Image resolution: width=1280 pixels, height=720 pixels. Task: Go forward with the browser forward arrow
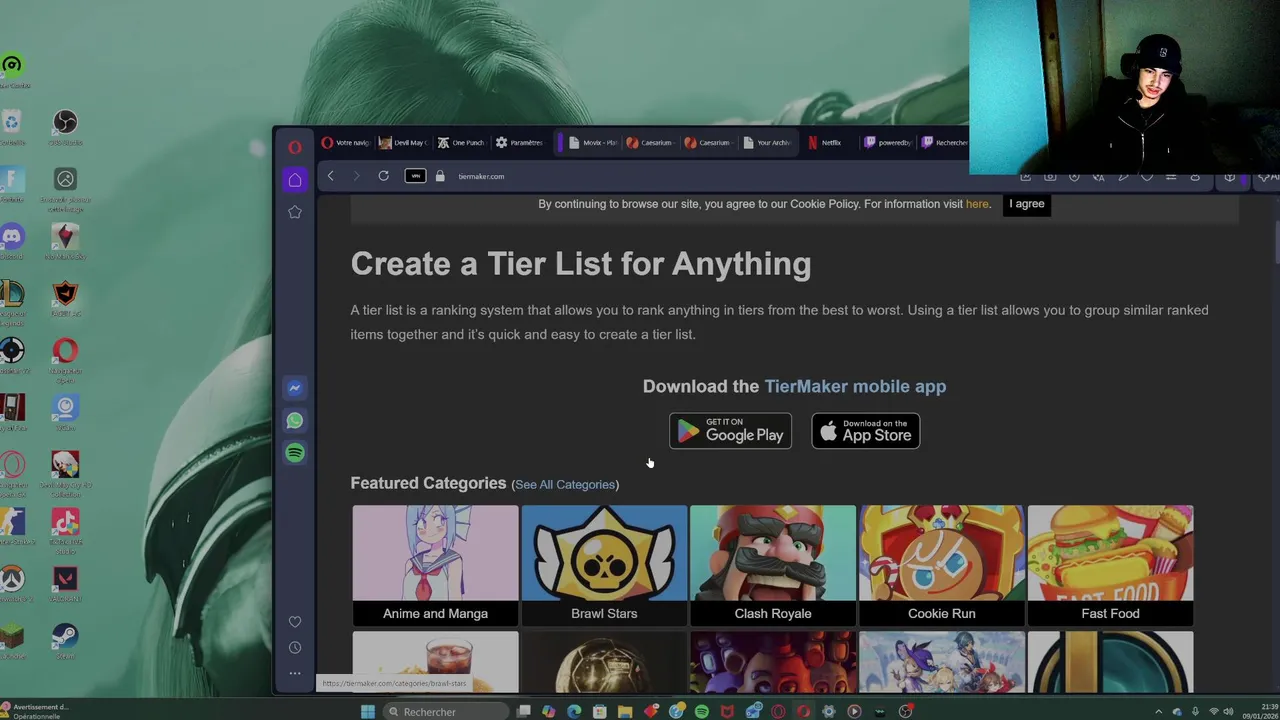coord(356,176)
